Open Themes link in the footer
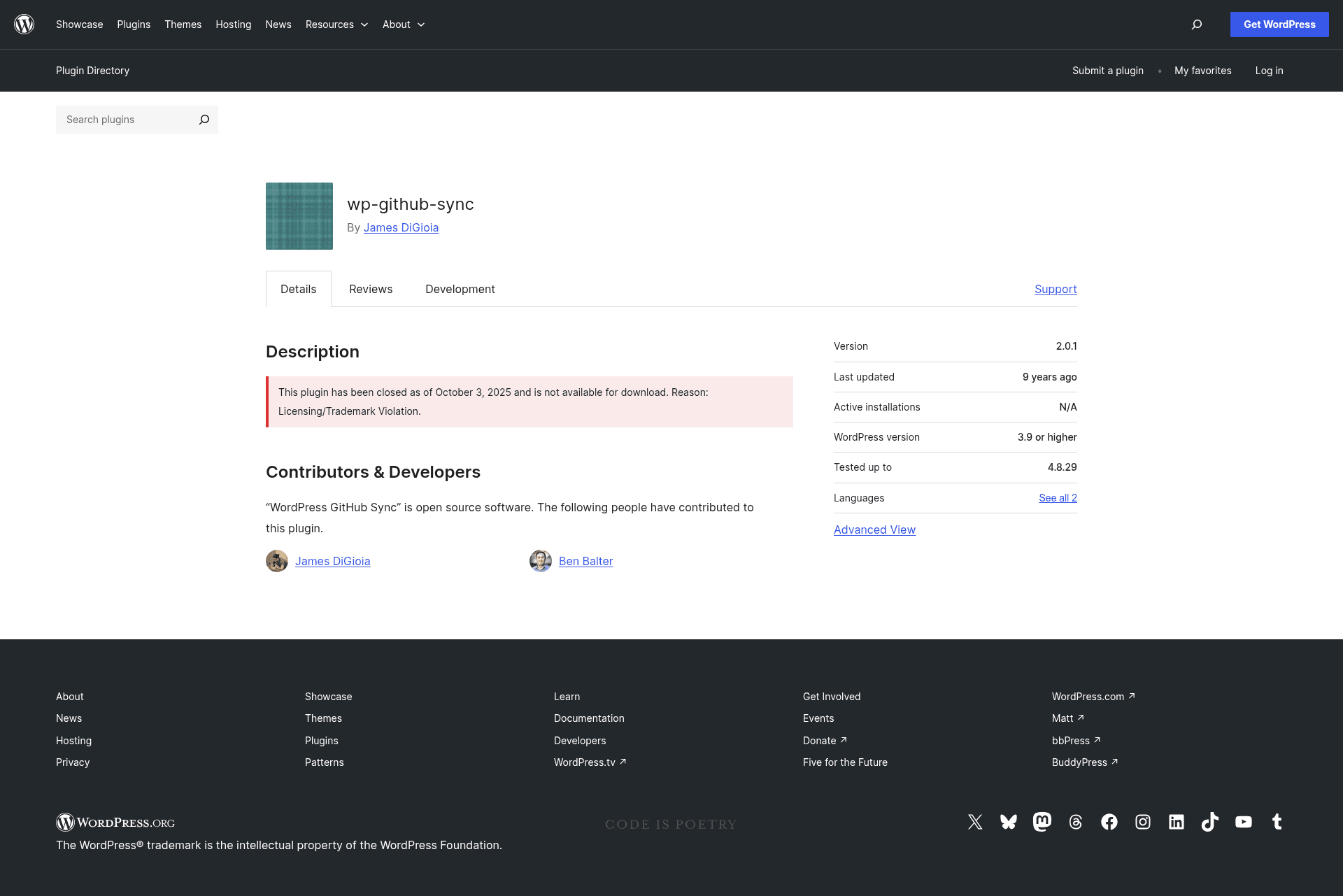 [x=323, y=718]
